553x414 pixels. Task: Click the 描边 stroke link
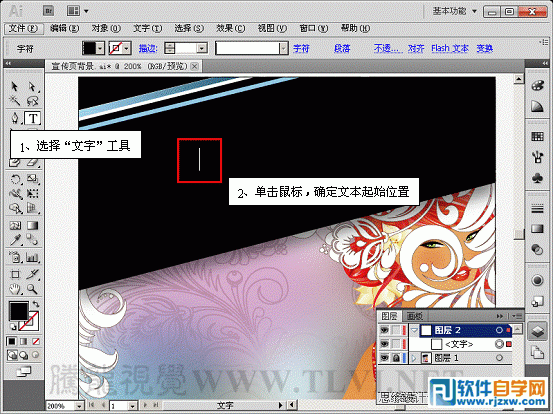pos(148,48)
